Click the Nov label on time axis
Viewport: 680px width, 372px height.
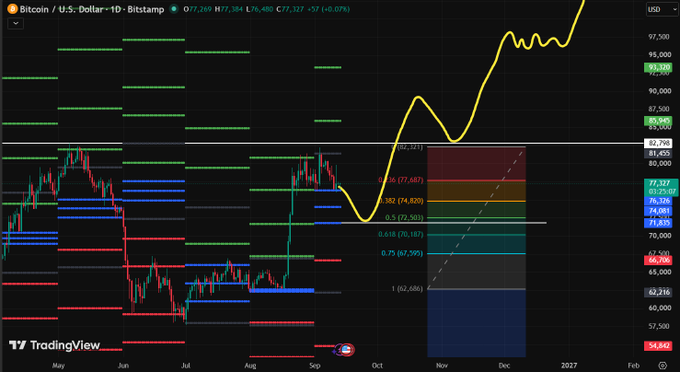[x=442, y=365]
